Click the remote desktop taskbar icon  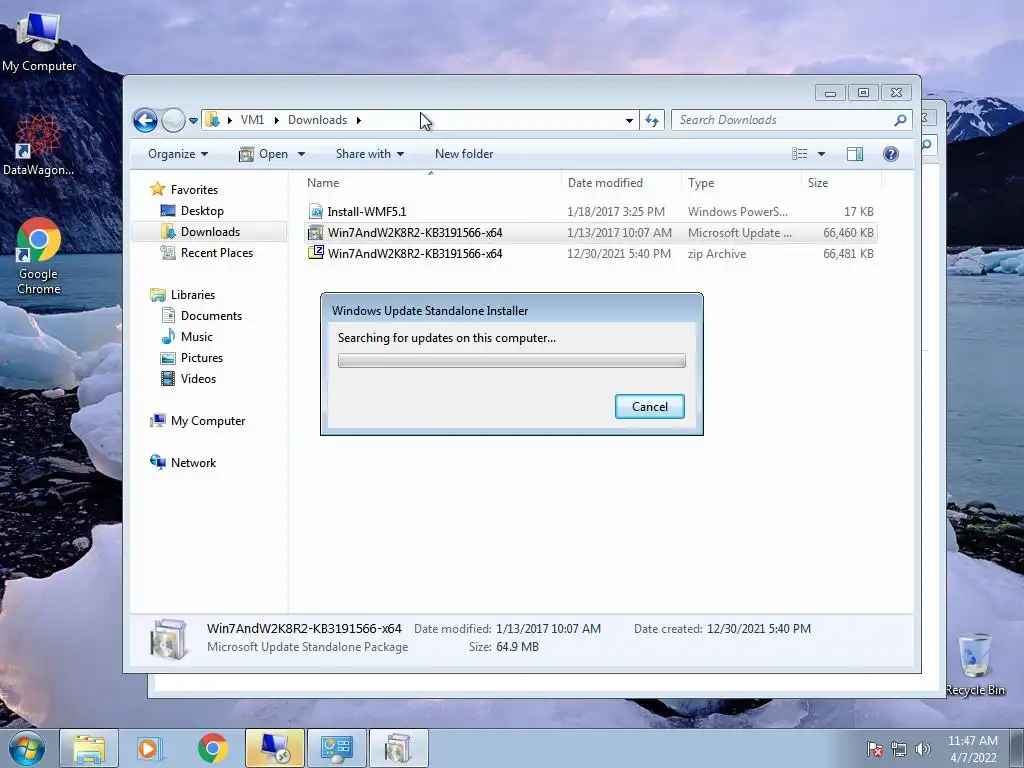coord(275,748)
